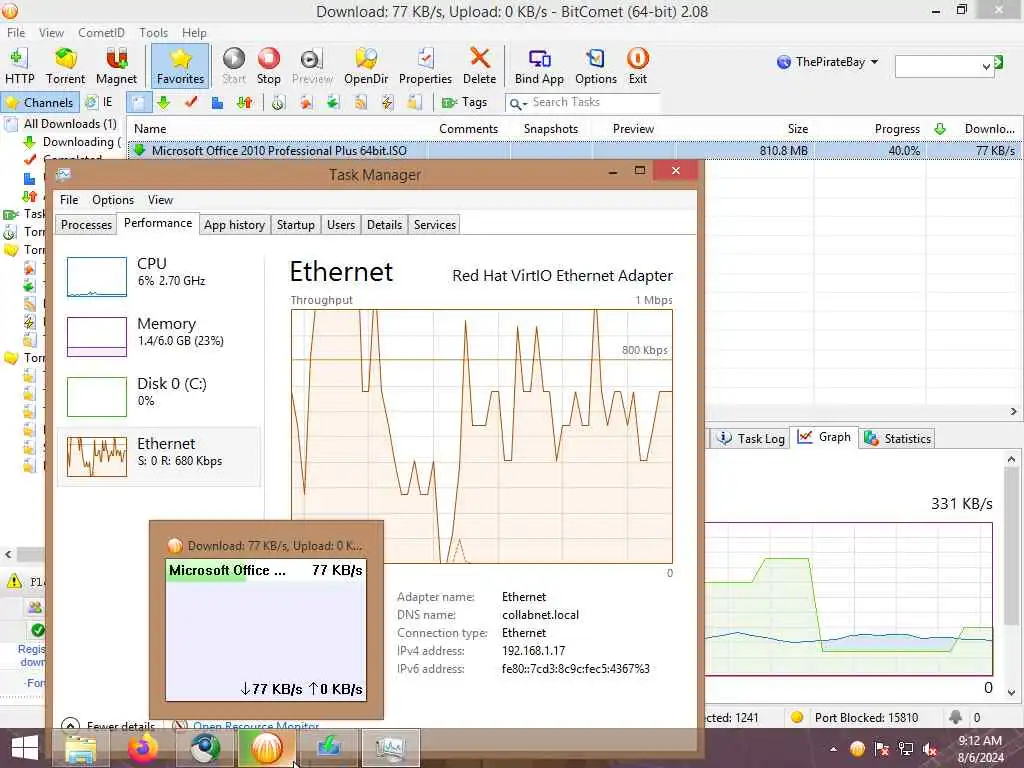Open File Explorer from taskbar

coord(81,748)
